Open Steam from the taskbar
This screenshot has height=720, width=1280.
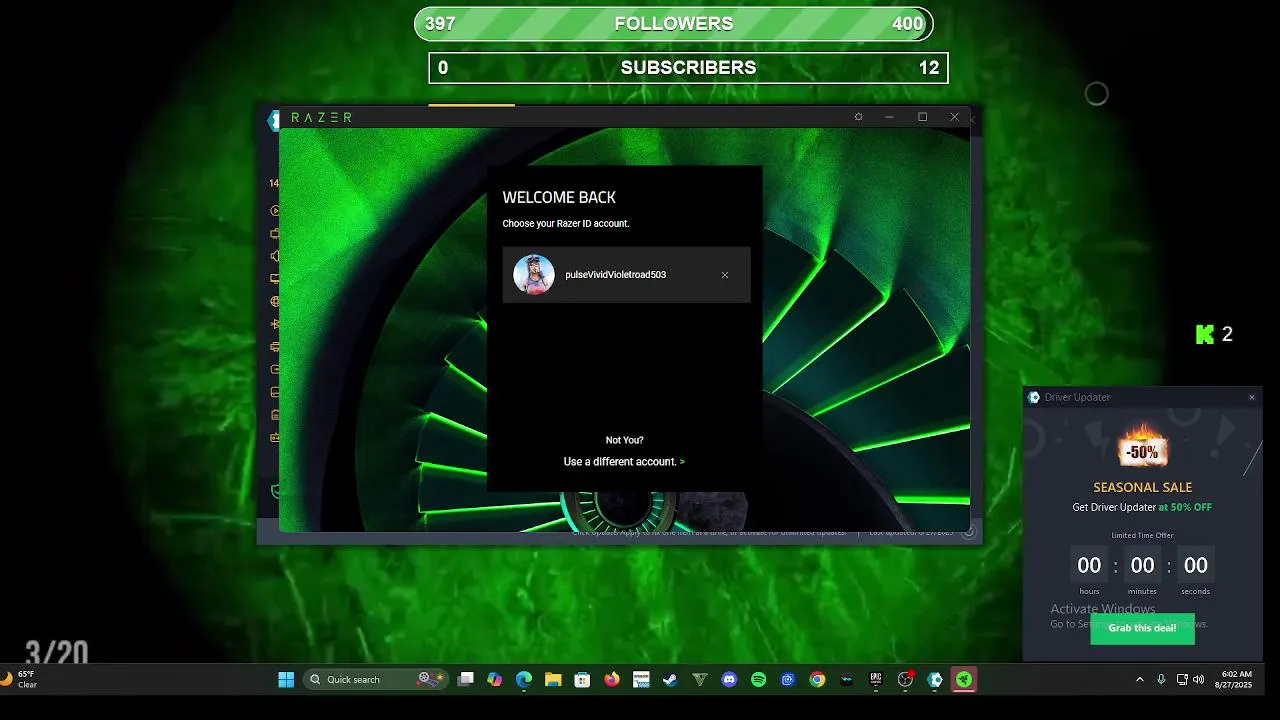pos(670,680)
